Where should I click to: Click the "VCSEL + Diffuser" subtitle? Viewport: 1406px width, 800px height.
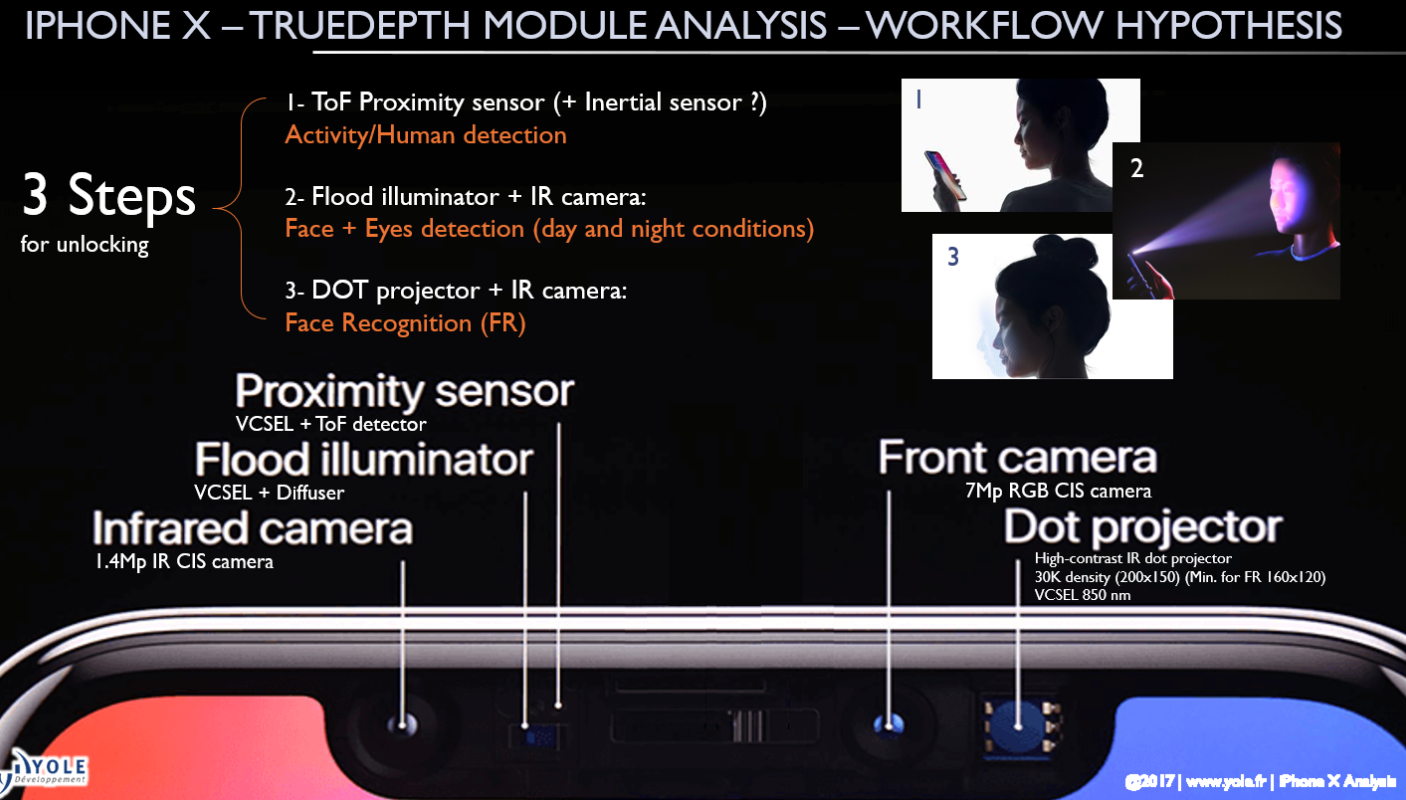click(x=269, y=492)
